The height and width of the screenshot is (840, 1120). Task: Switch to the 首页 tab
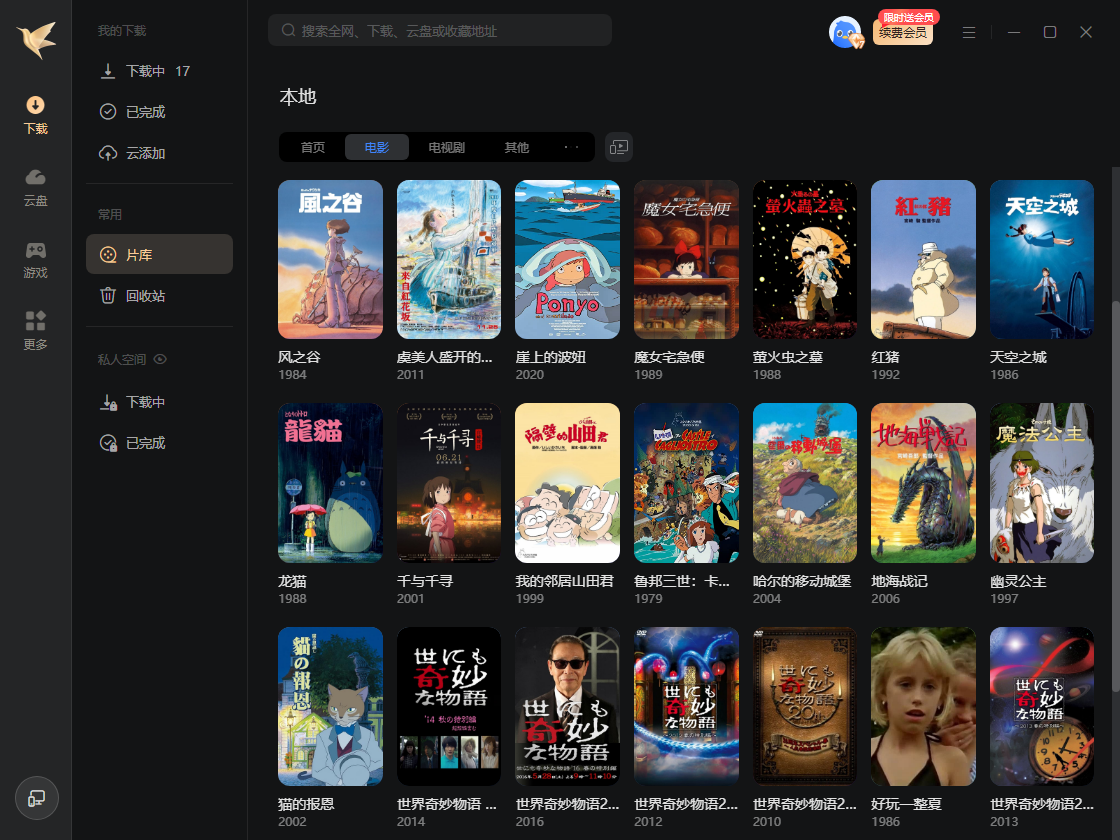pyautogui.click(x=313, y=147)
